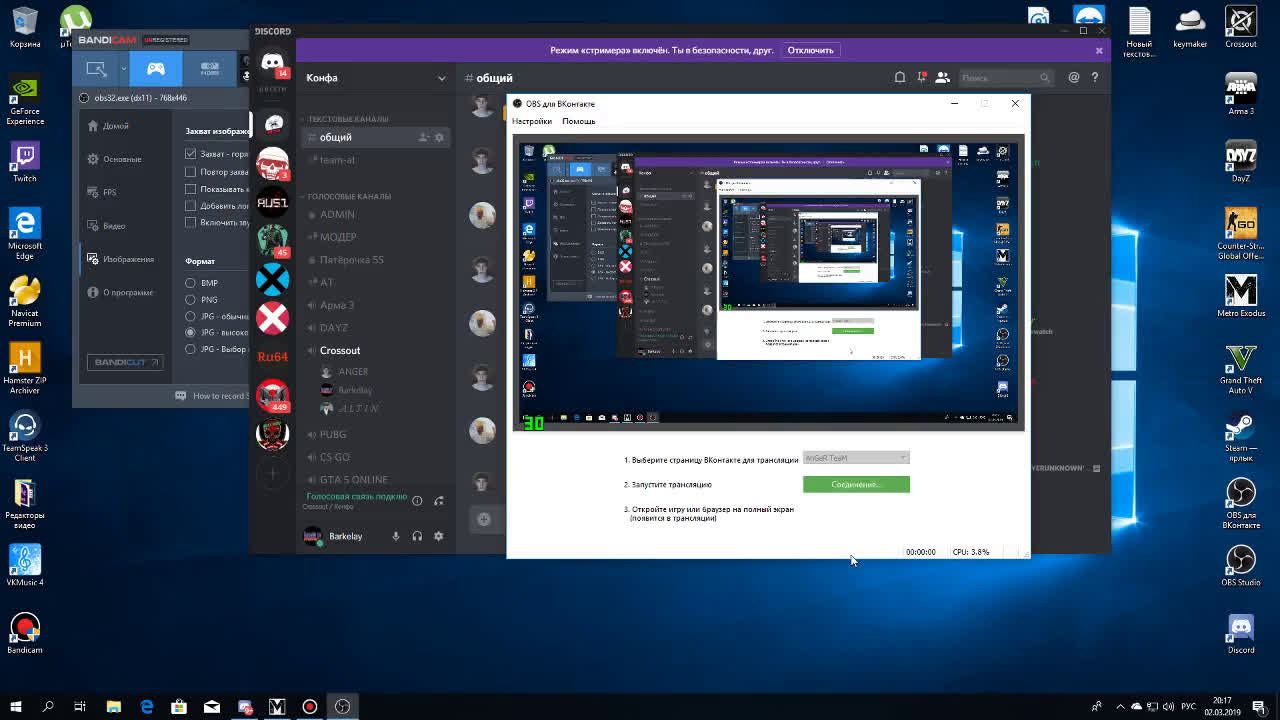Open Discord notification bell settings
Image resolution: width=1280 pixels, height=720 pixels.
(x=900, y=78)
